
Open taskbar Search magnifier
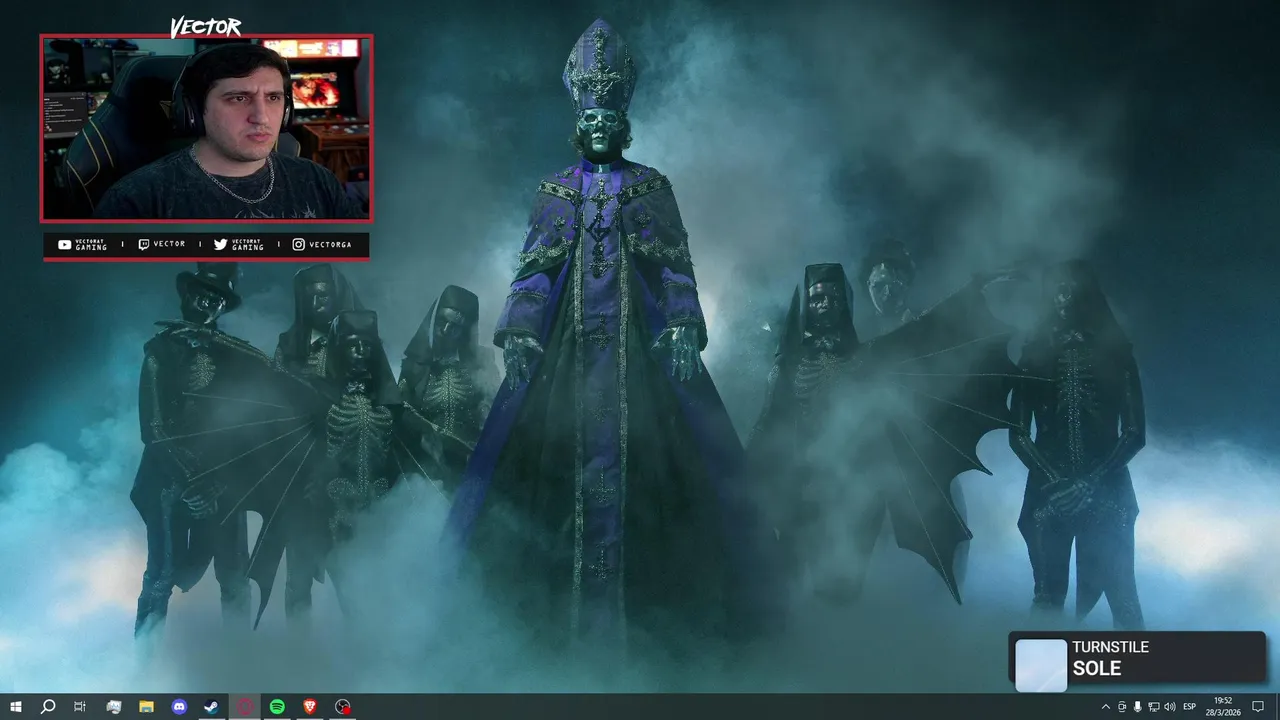click(47, 707)
